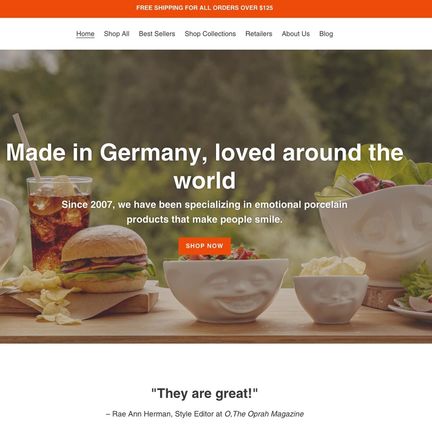Click the 'Made in Germany' hero heading
This screenshot has height=432, width=432.
[x=204, y=166]
